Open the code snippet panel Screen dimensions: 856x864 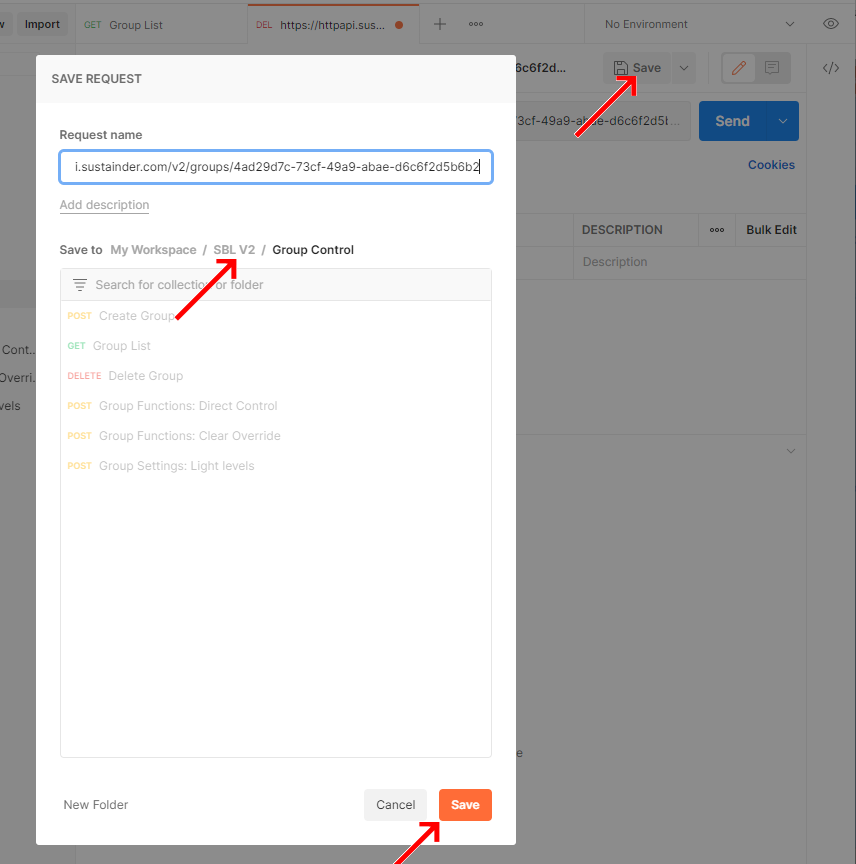(x=830, y=68)
